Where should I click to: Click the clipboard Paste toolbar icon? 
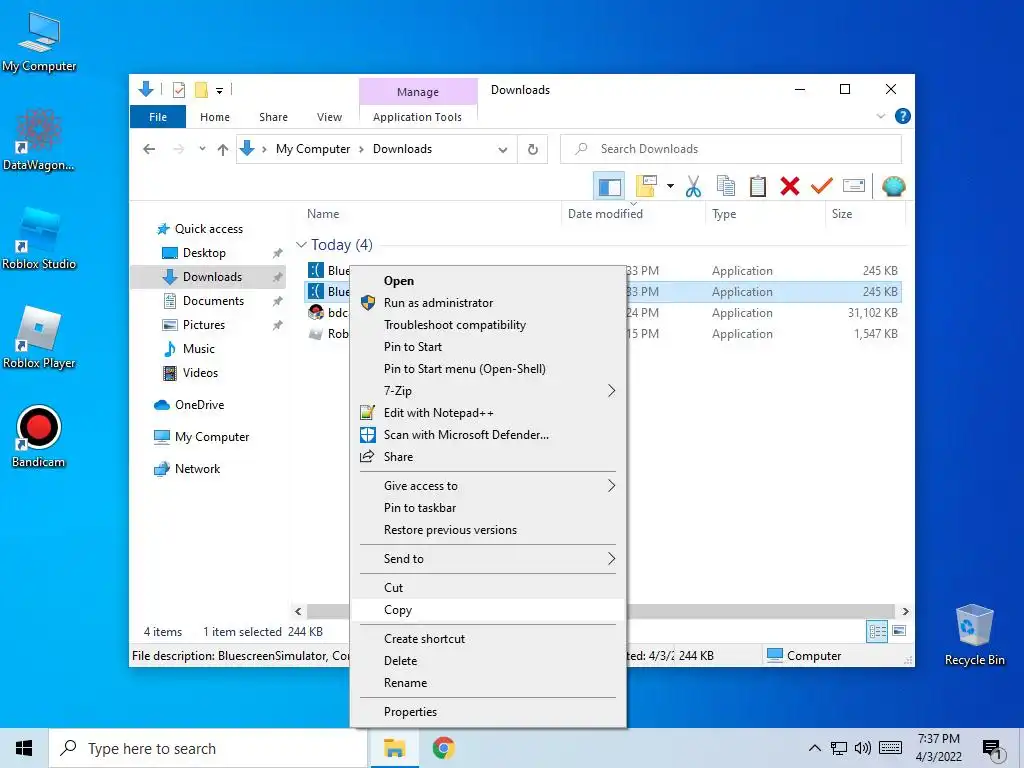coord(758,187)
